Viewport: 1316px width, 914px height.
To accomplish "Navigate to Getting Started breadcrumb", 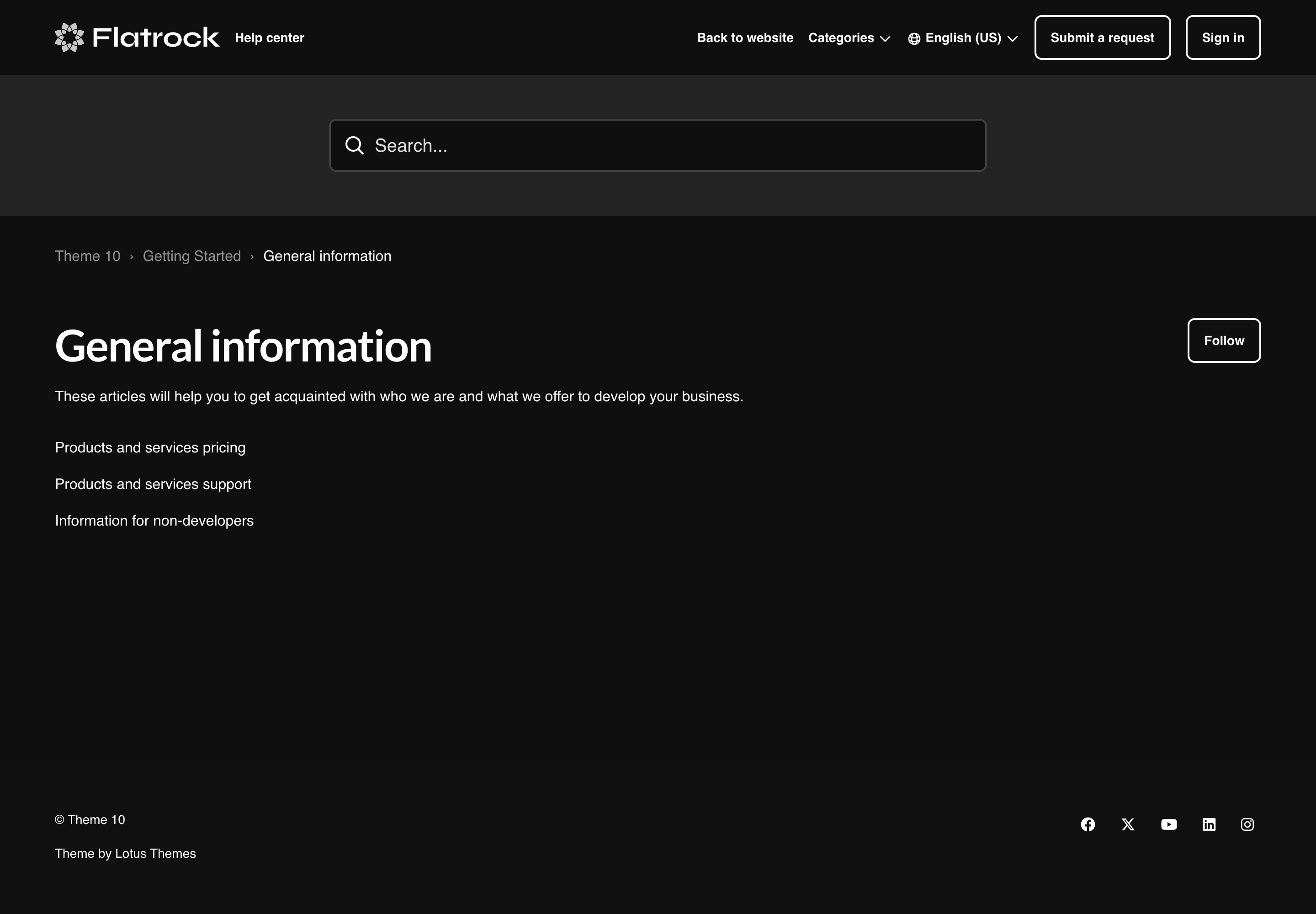I will pyautogui.click(x=192, y=256).
